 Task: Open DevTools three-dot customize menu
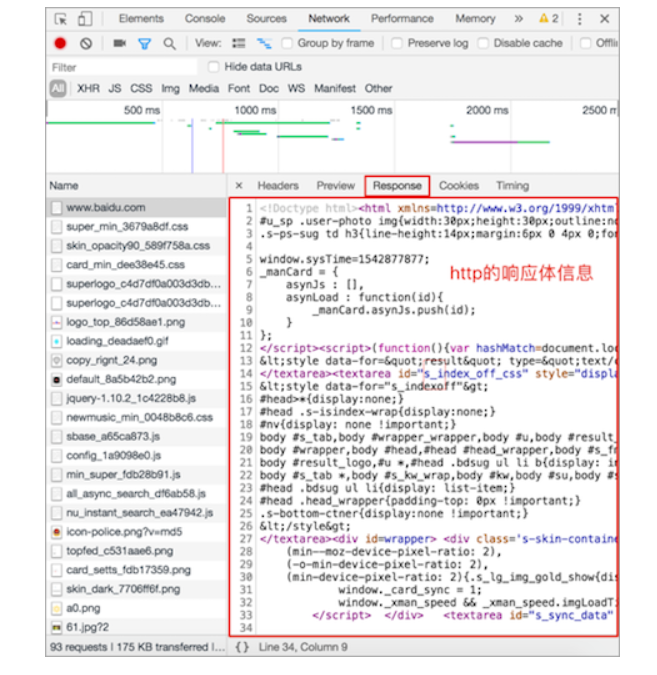tap(580, 19)
